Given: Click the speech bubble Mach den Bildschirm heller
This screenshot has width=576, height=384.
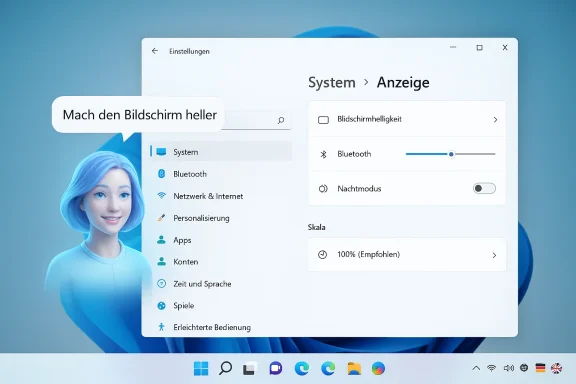Looking at the screenshot, I should point(138,115).
